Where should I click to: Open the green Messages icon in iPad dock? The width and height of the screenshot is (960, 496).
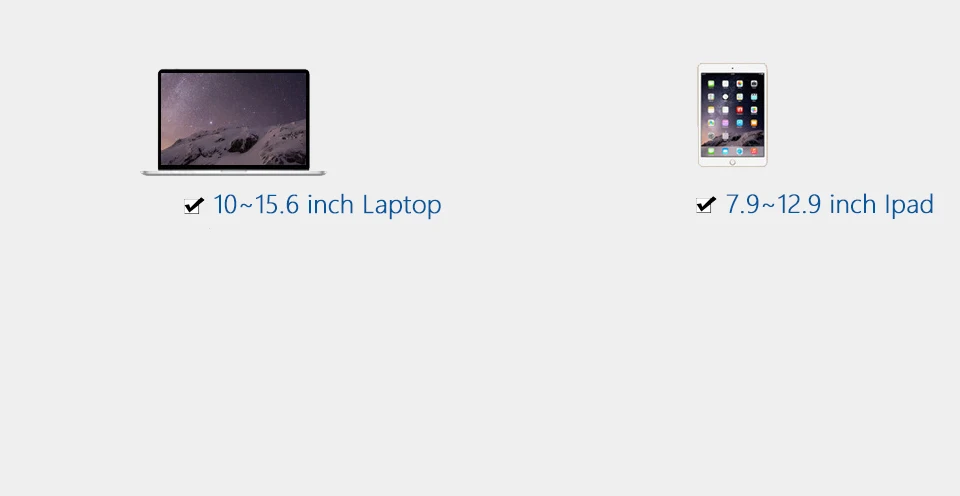coord(711,151)
